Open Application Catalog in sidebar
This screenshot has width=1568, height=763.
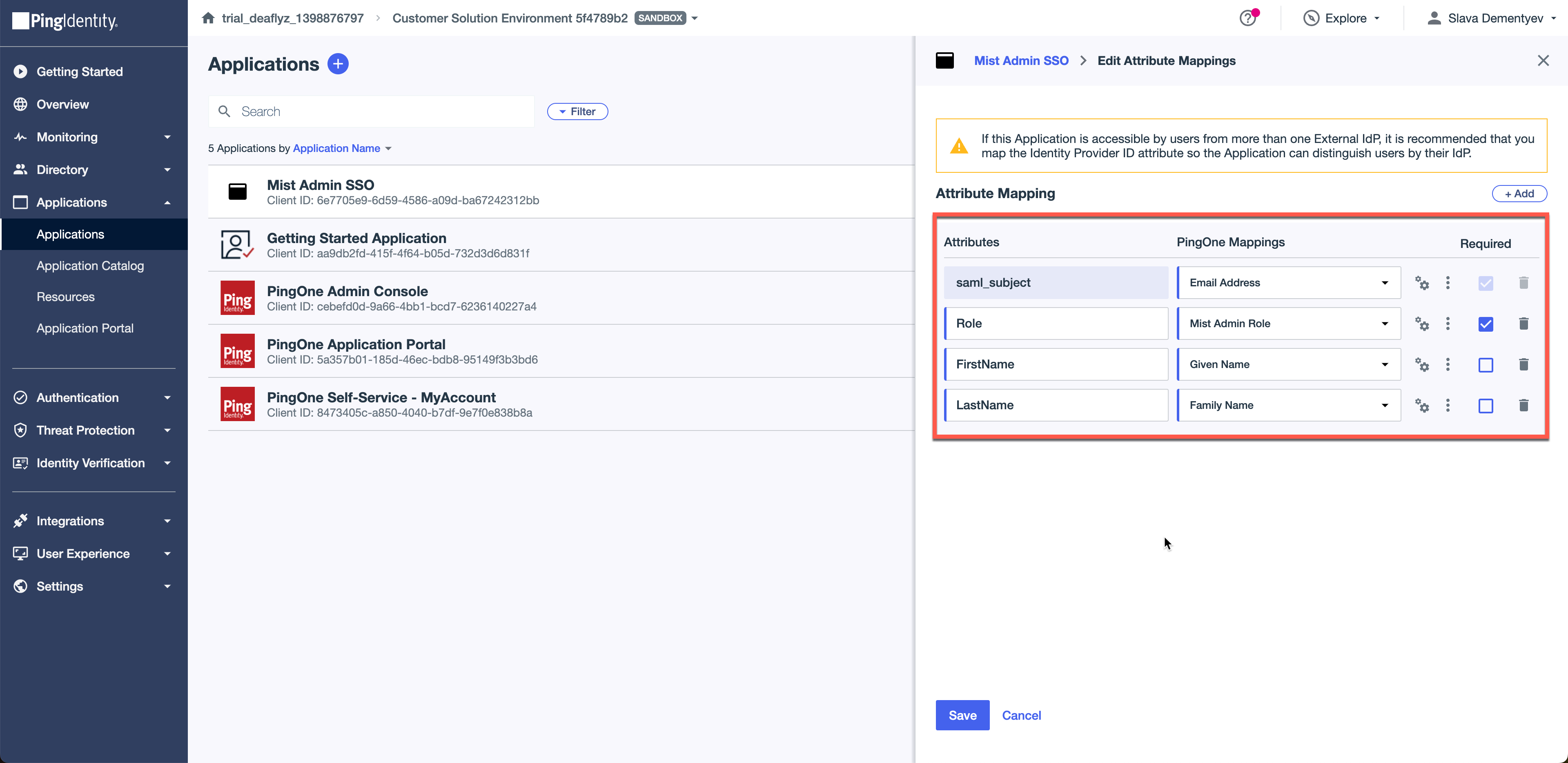90,265
